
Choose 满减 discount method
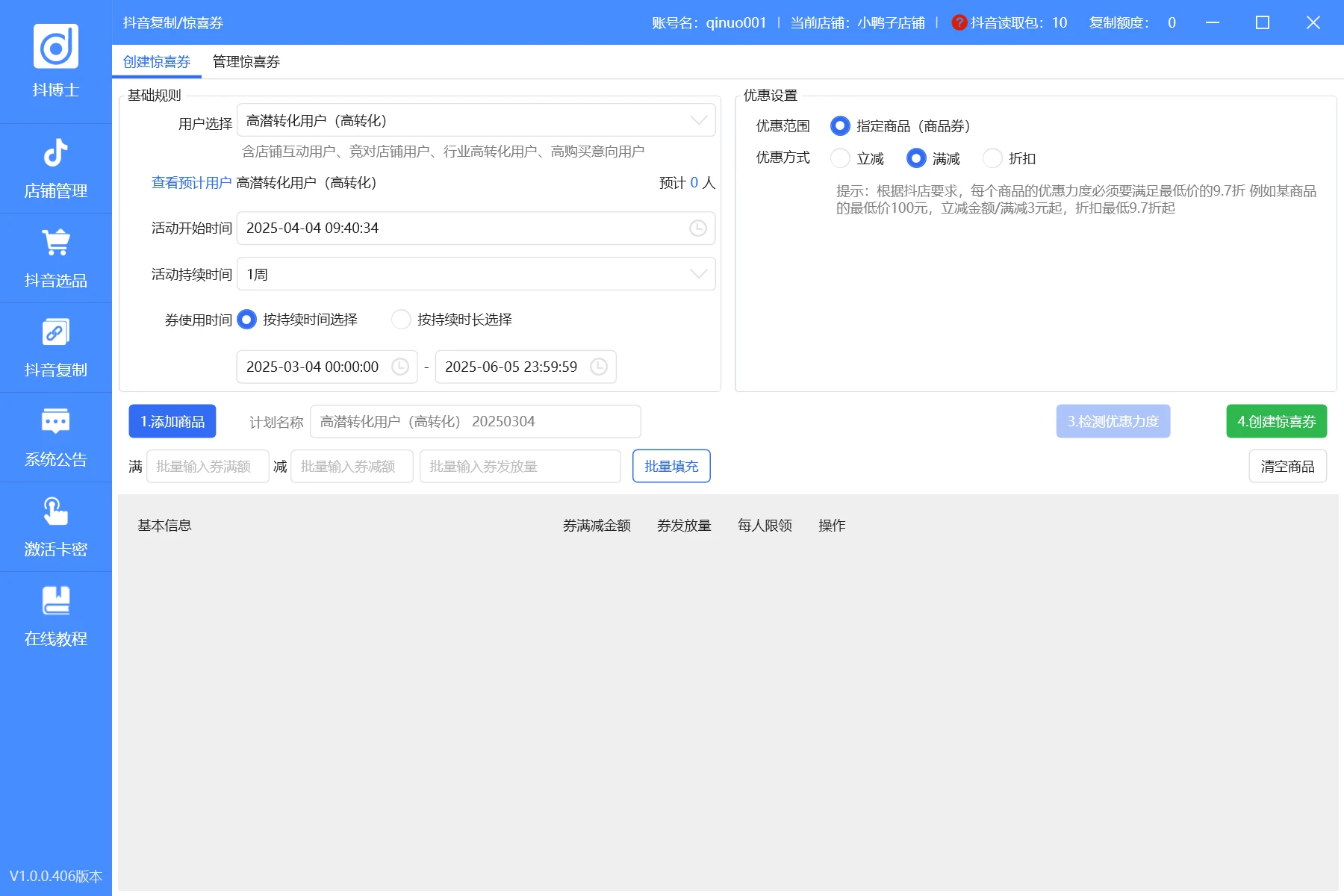pyautogui.click(x=916, y=158)
